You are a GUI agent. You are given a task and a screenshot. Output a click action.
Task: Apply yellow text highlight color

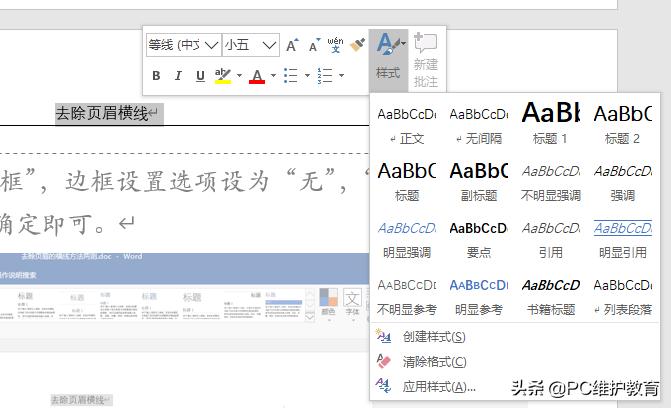pos(223,76)
